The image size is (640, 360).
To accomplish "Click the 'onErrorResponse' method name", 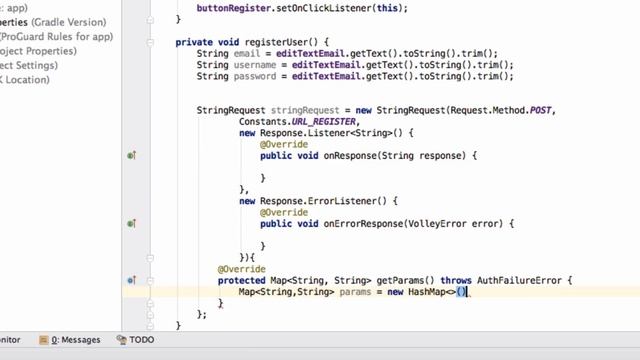I will click(x=363, y=224).
